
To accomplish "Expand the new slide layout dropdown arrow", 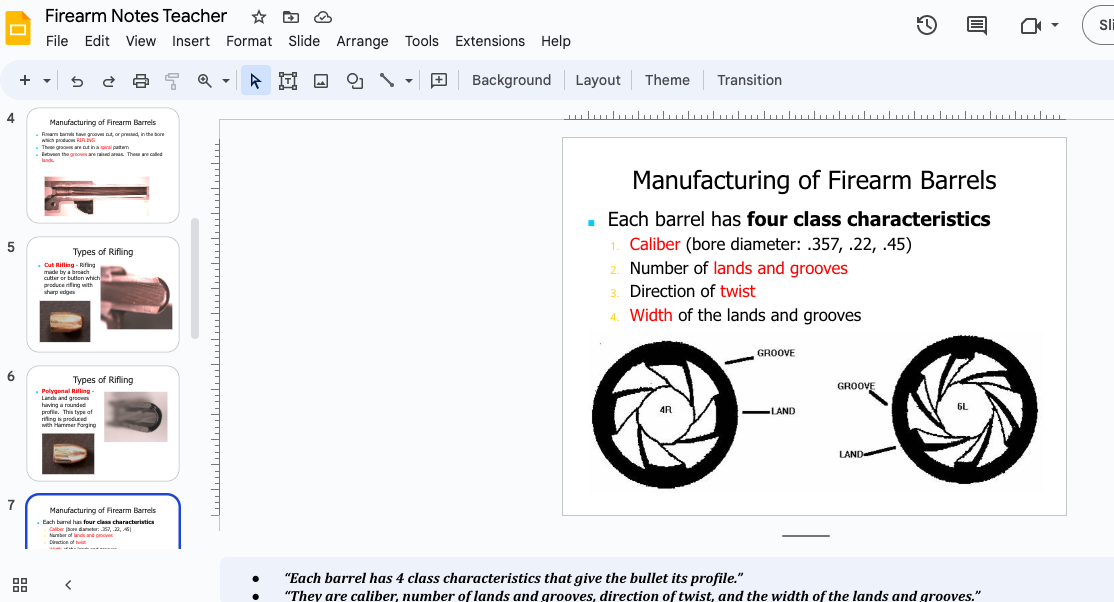I will [46, 81].
